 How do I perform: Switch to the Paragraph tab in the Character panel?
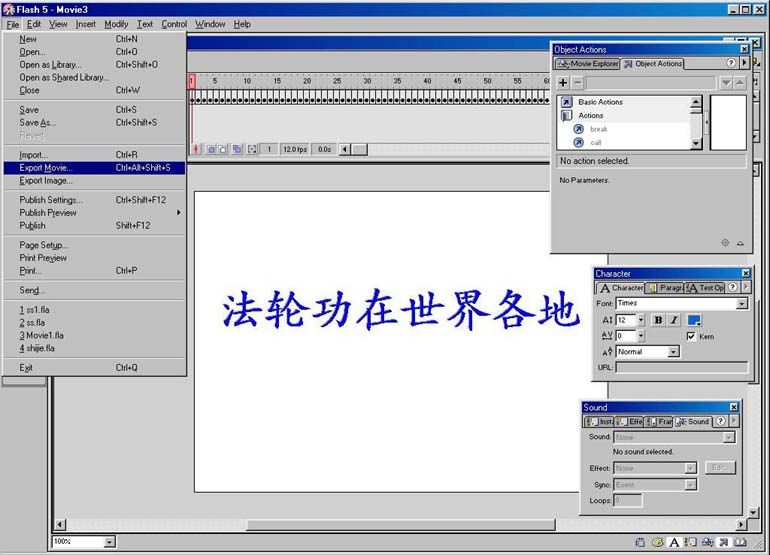click(x=665, y=288)
